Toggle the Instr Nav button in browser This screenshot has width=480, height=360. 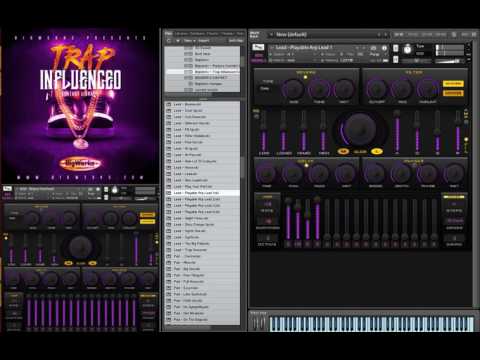[236, 41]
